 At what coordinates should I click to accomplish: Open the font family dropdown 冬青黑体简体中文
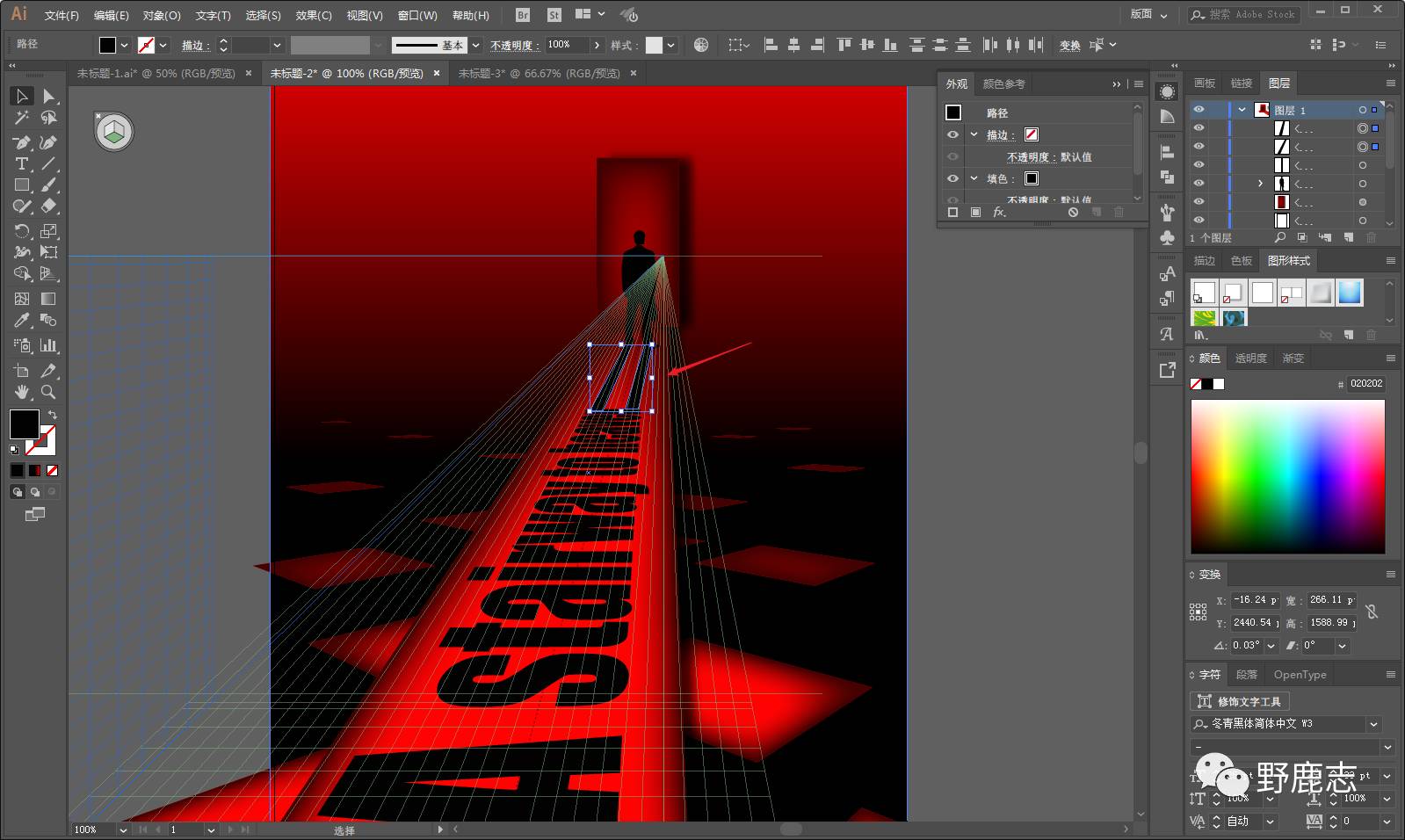pos(1373,724)
